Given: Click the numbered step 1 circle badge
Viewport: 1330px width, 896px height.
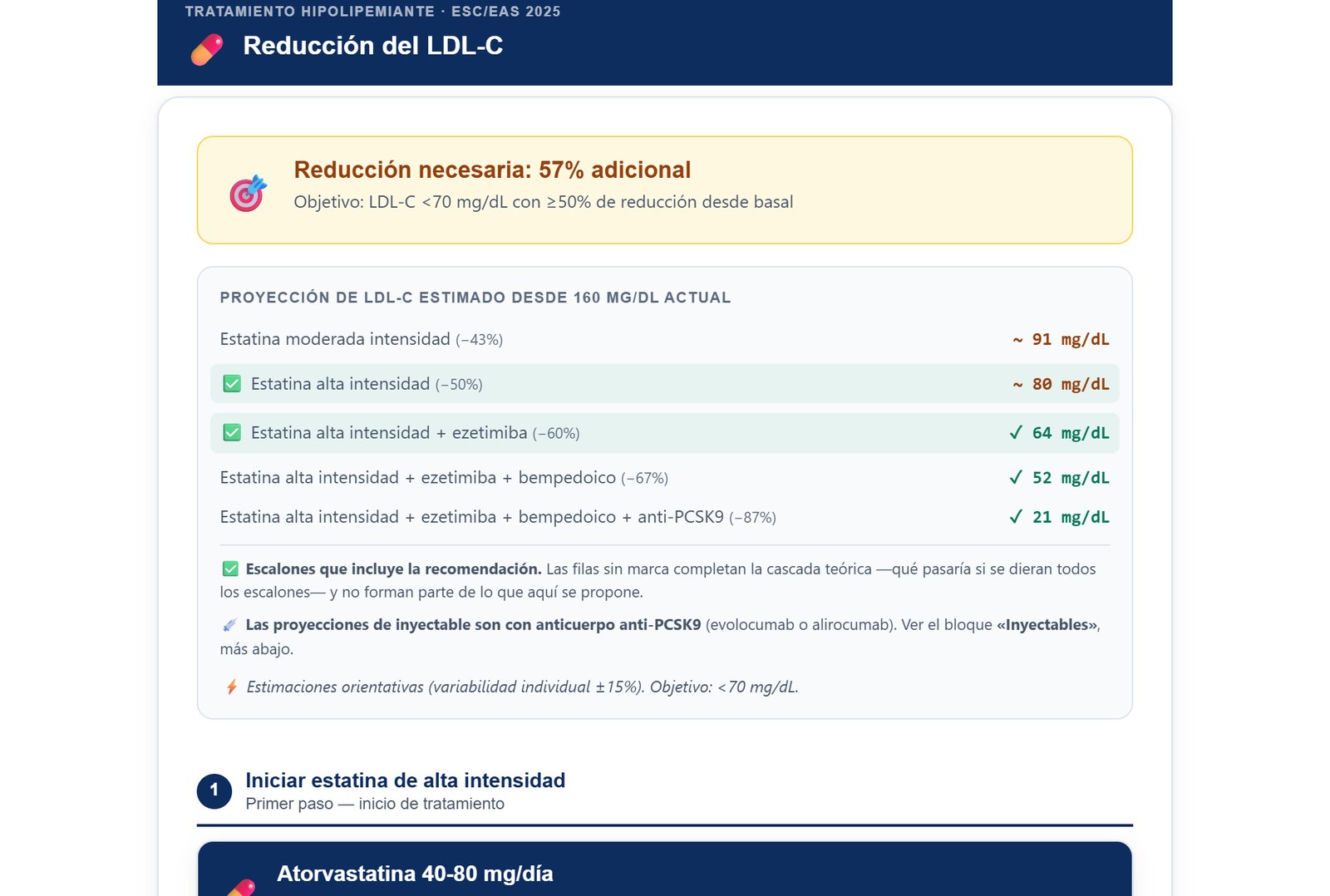Looking at the screenshot, I should (214, 790).
